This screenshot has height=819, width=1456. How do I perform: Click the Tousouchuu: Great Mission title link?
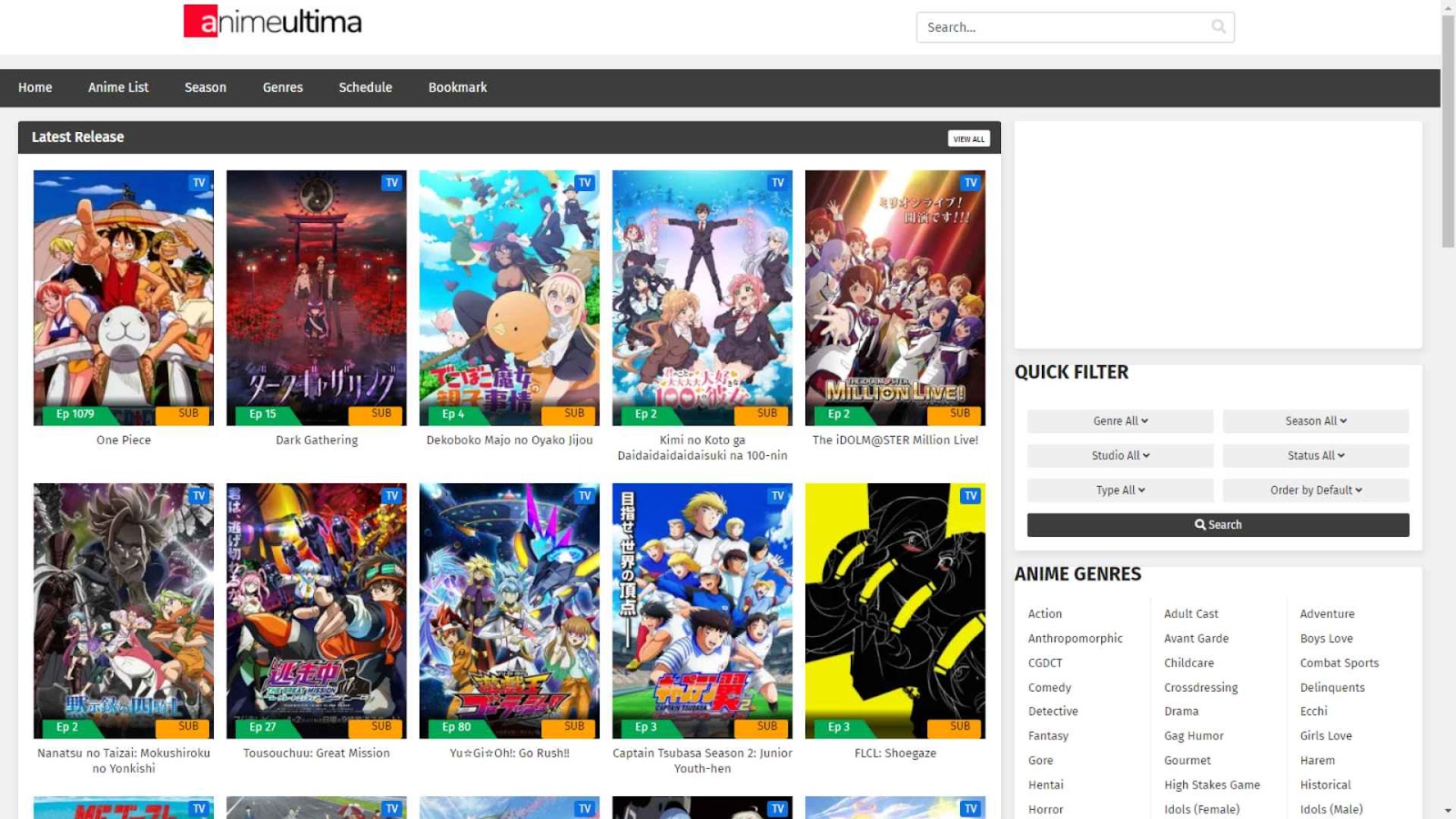tap(317, 753)
